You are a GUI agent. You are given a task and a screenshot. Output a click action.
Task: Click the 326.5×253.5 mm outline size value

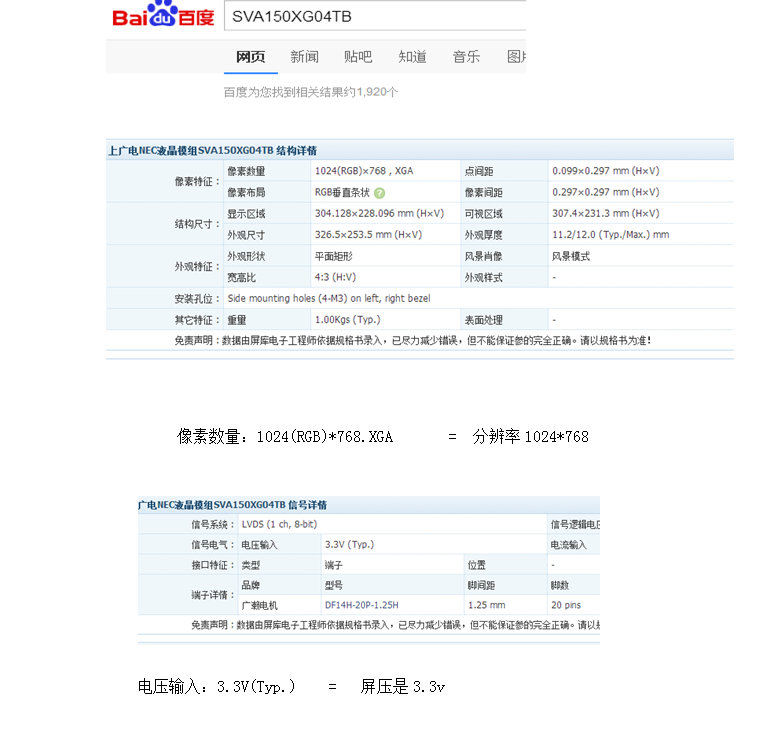pos(368,235)
